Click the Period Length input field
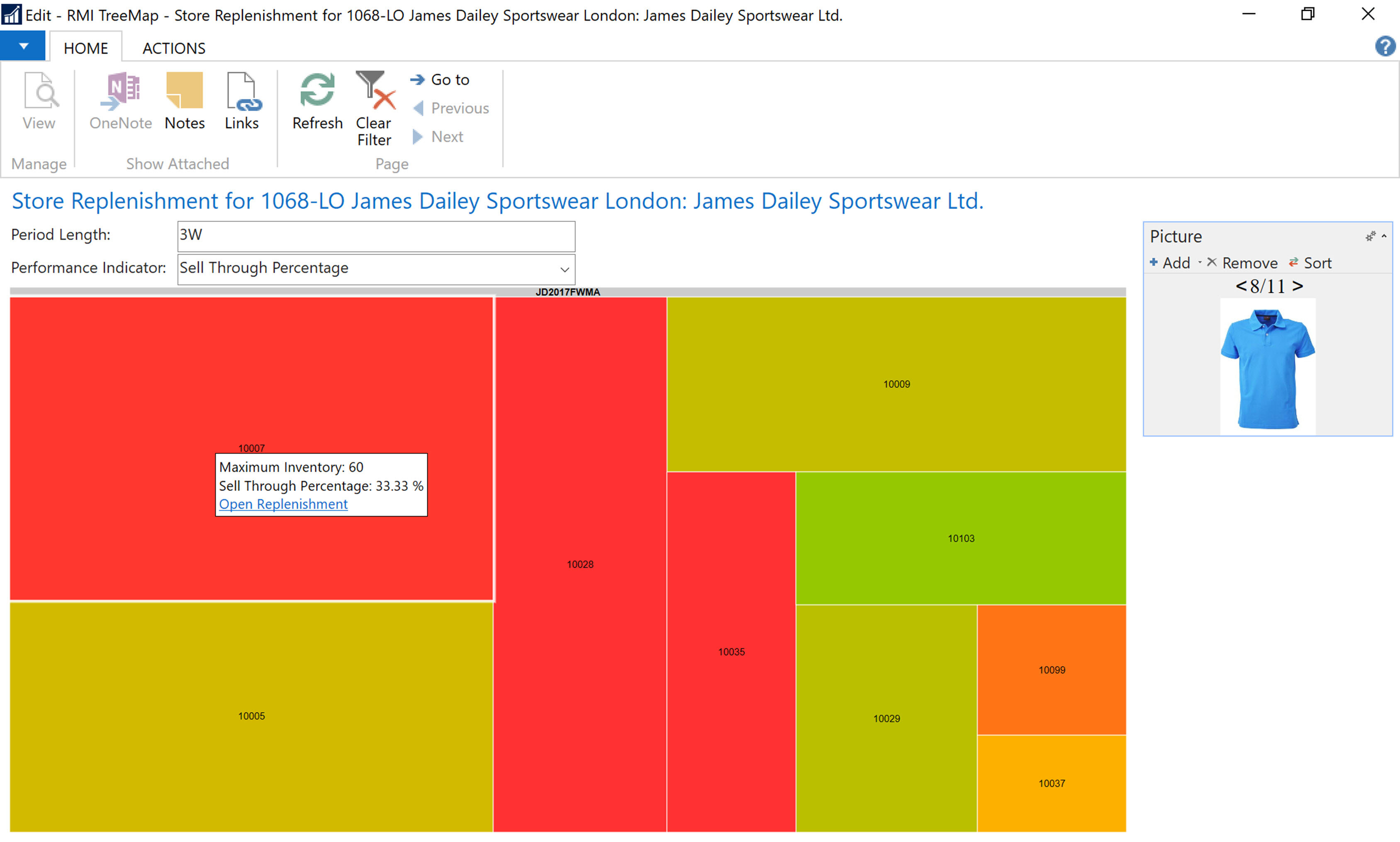Image resolution: width=1400 pixels, height=842 pixels. click(376, 236)
